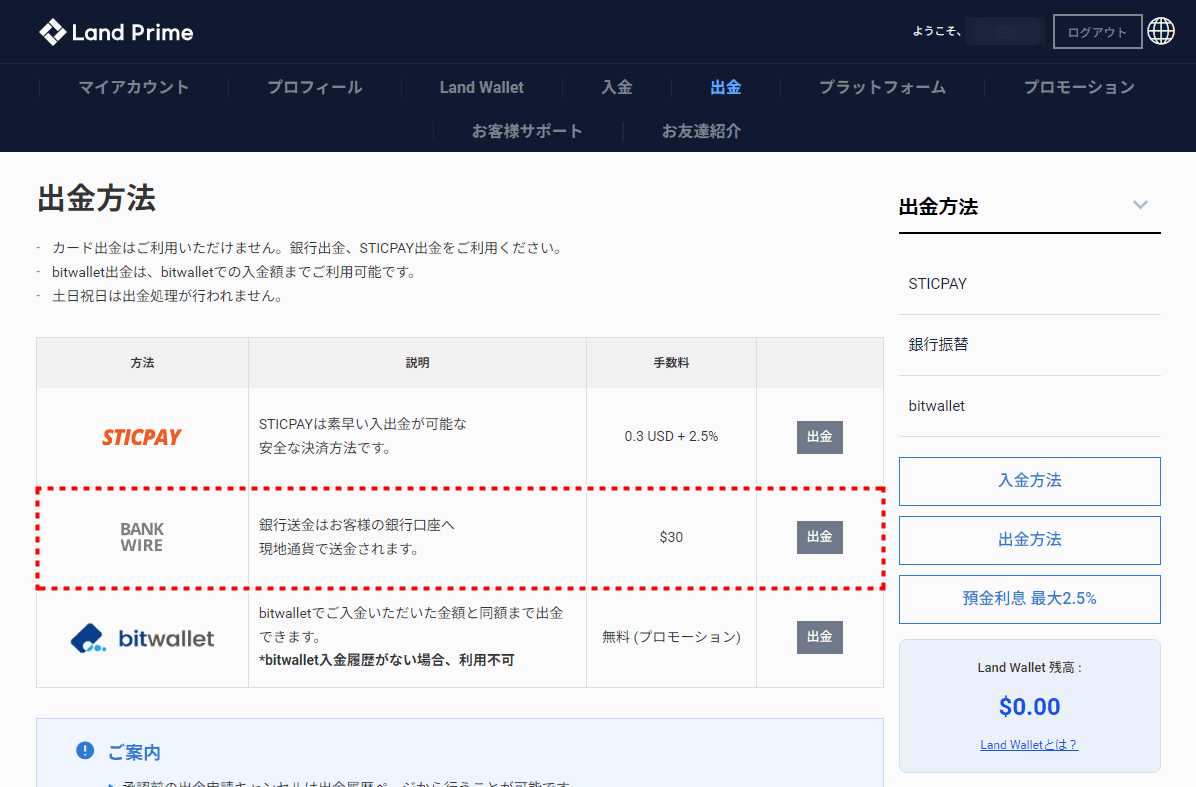
Task: Click the $0.00 wallet balance
Action: 1030,707
